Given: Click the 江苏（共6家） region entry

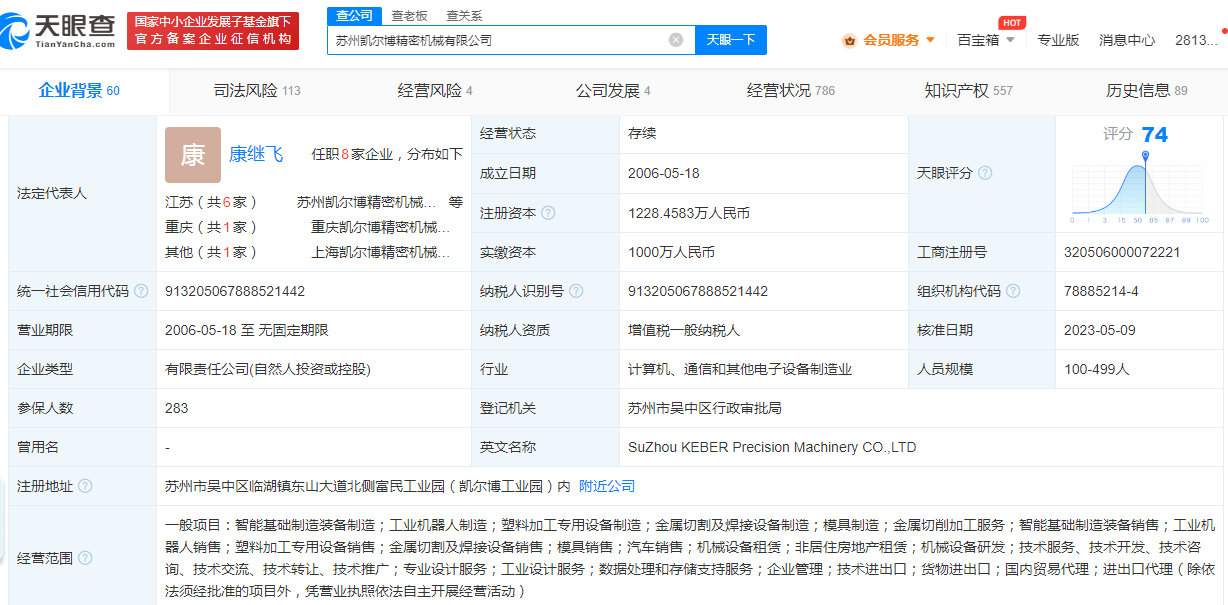Looking at the screenshot, I should (x=212, y=202).
